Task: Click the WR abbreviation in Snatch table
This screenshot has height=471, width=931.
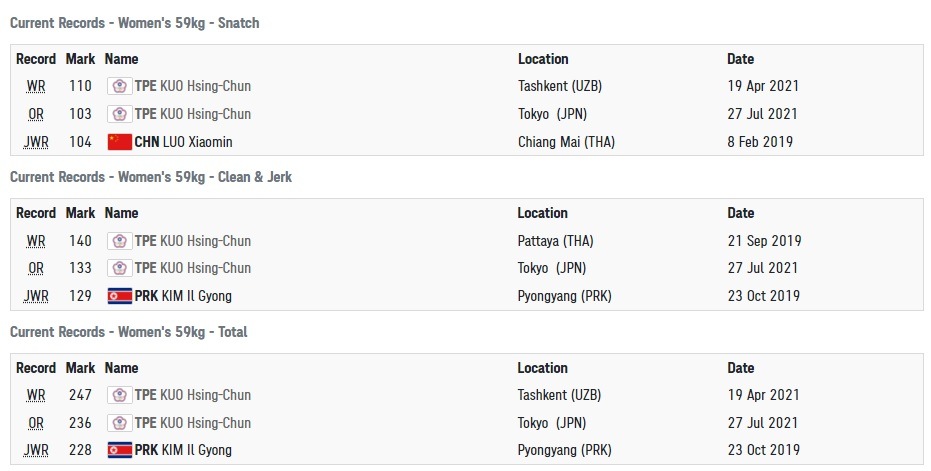Action: (x=36, y=87)
